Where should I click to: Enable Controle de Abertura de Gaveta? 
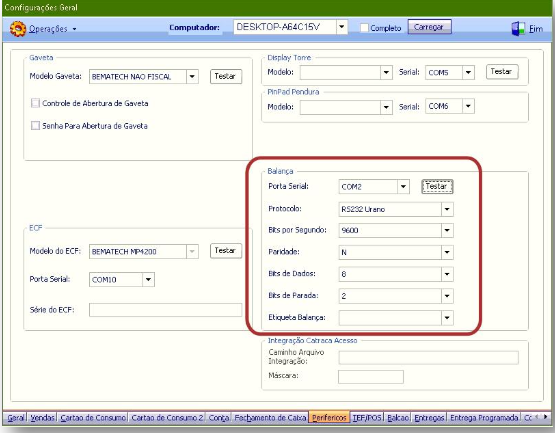coord(35,103)
